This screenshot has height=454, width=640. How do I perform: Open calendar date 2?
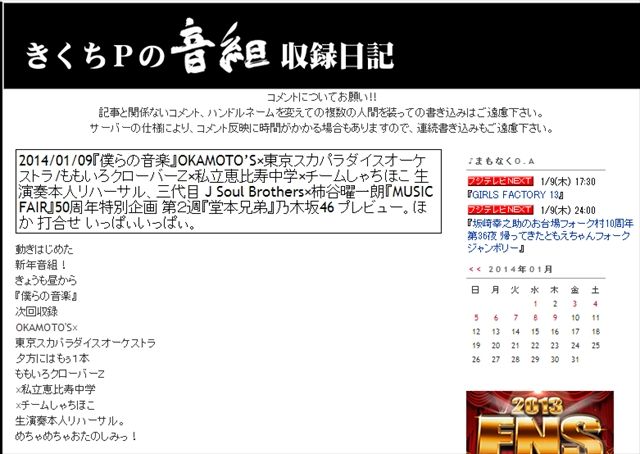point(555,304)
